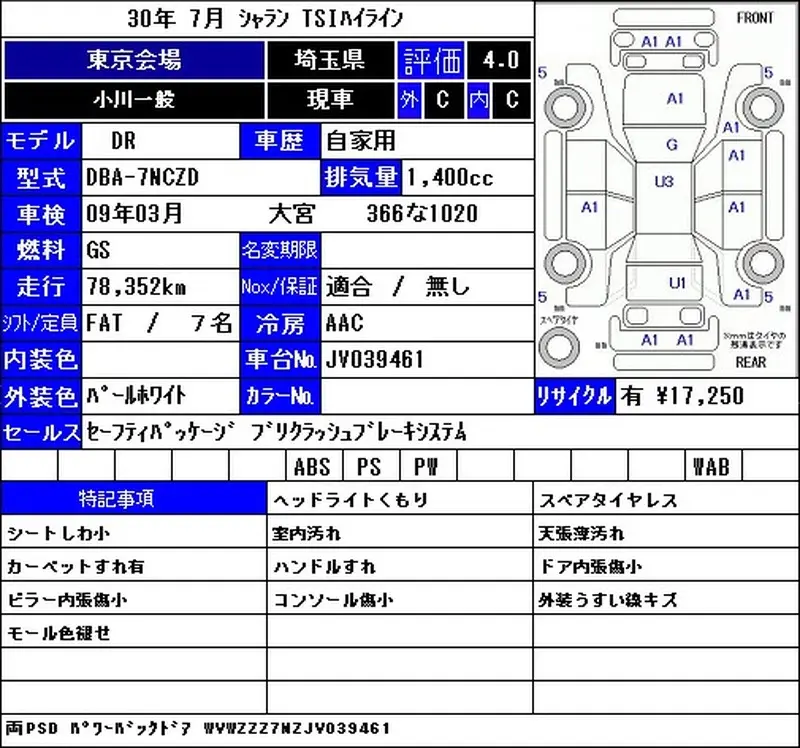Click the Nox/保証 label

[280, 287]
